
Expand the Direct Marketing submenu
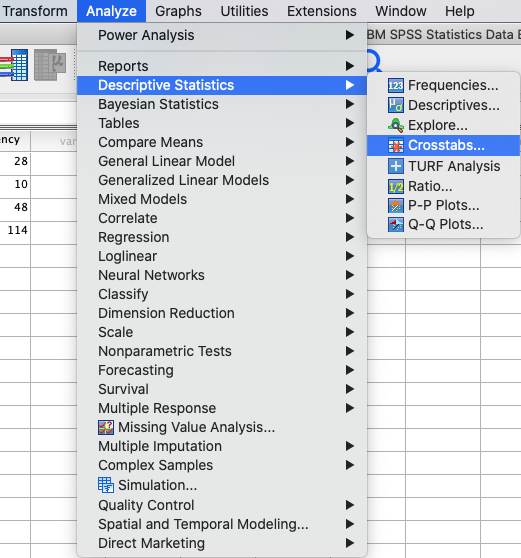pyautogui.click(x=222, y=543)
